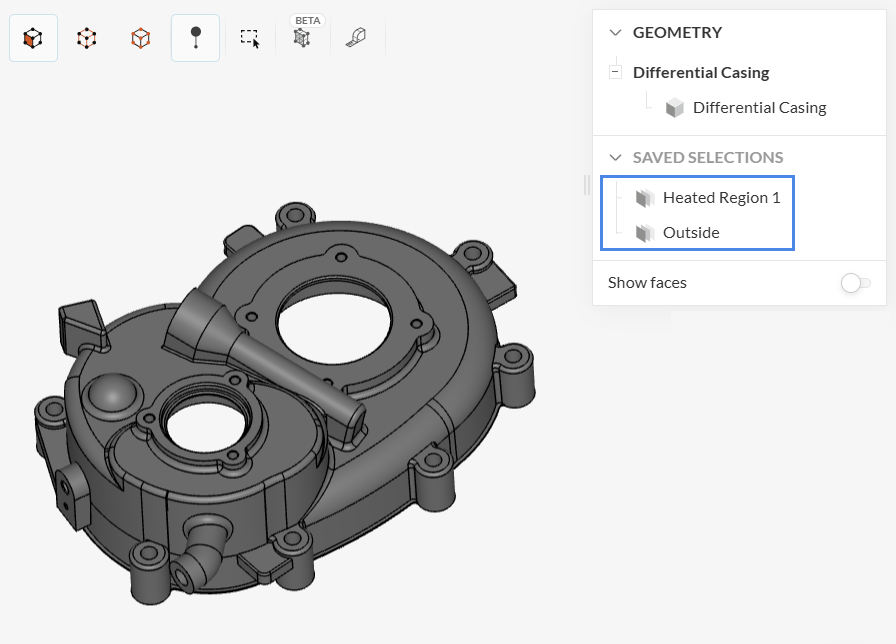Activate the box selection tool

250,38
